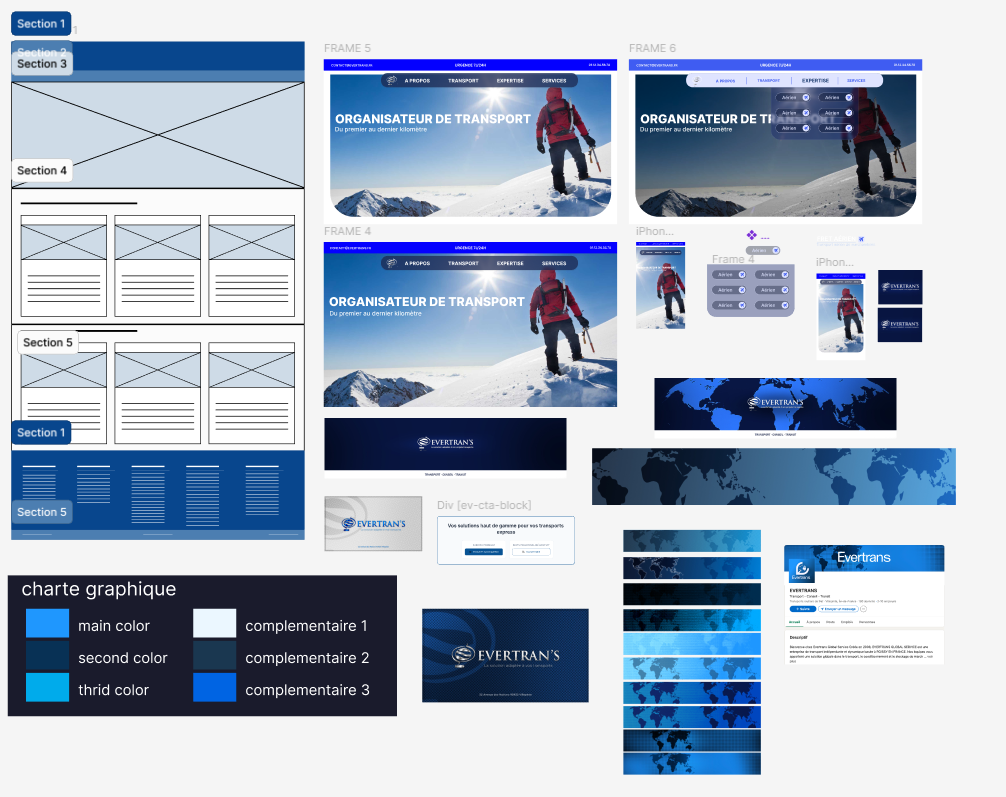Click the globe logo in Frame 5 navbar
The height and width of the screenshot is (797, 1006).
click(392, 81)
